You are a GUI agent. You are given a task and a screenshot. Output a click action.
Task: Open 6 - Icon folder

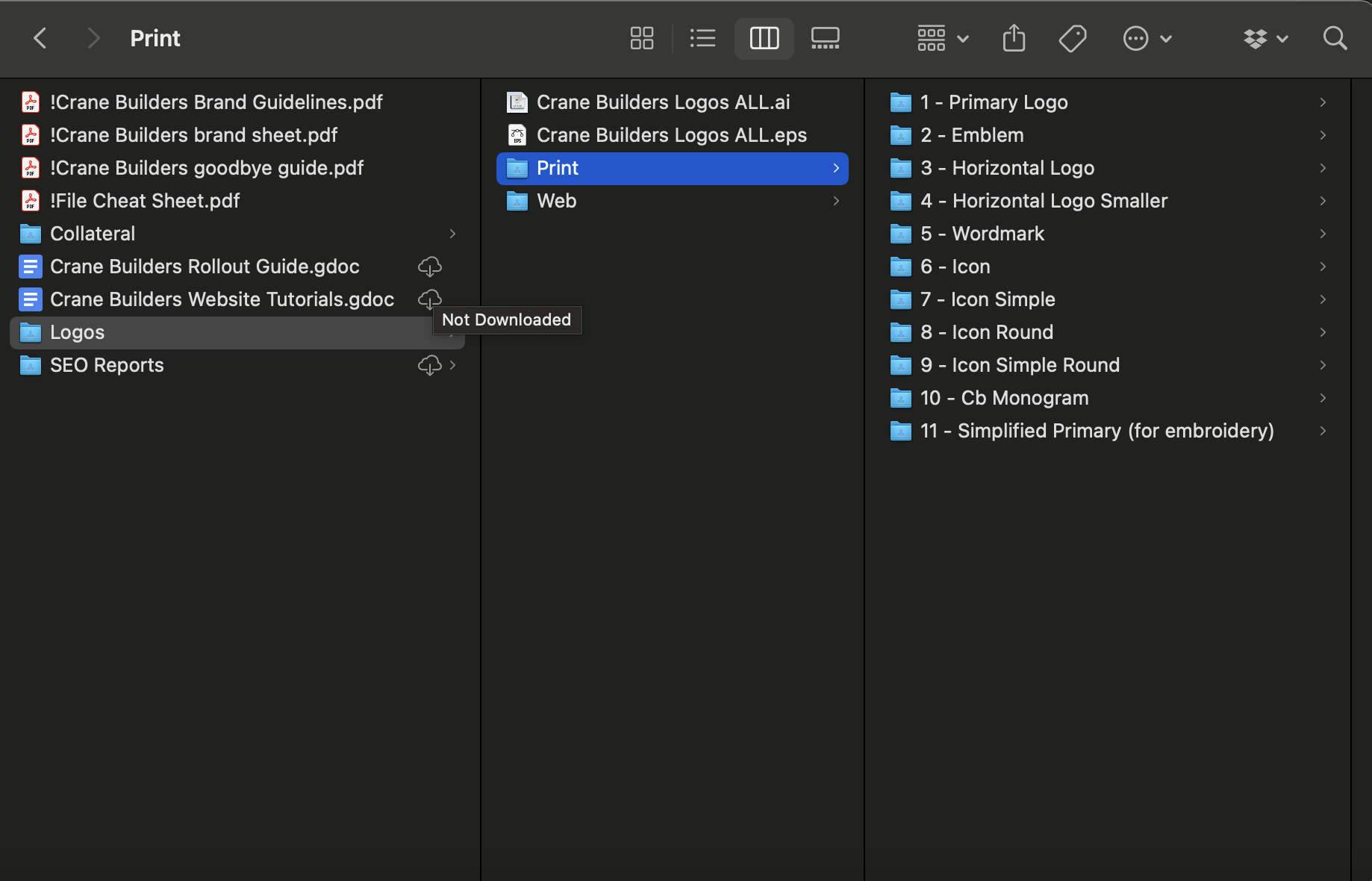click(1108, 267)
